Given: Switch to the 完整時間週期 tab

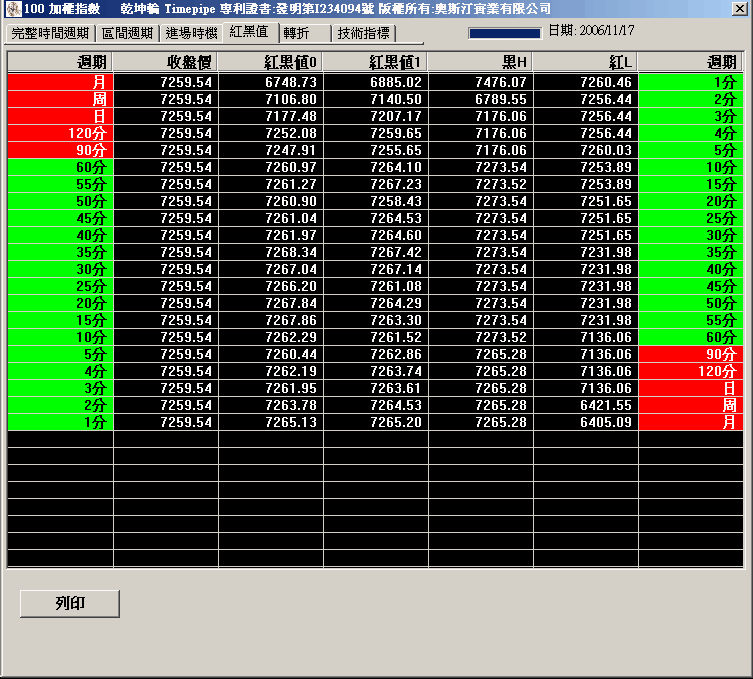Looking at the screenshot, I should point(50,33).
